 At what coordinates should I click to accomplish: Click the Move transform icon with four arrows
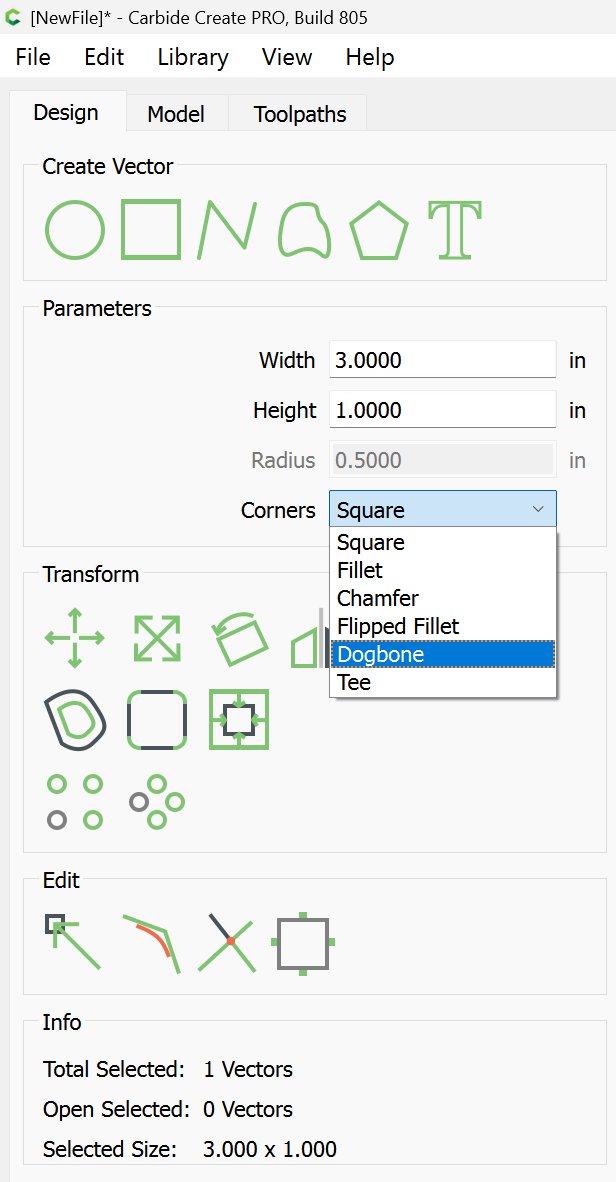pos(75,638)
